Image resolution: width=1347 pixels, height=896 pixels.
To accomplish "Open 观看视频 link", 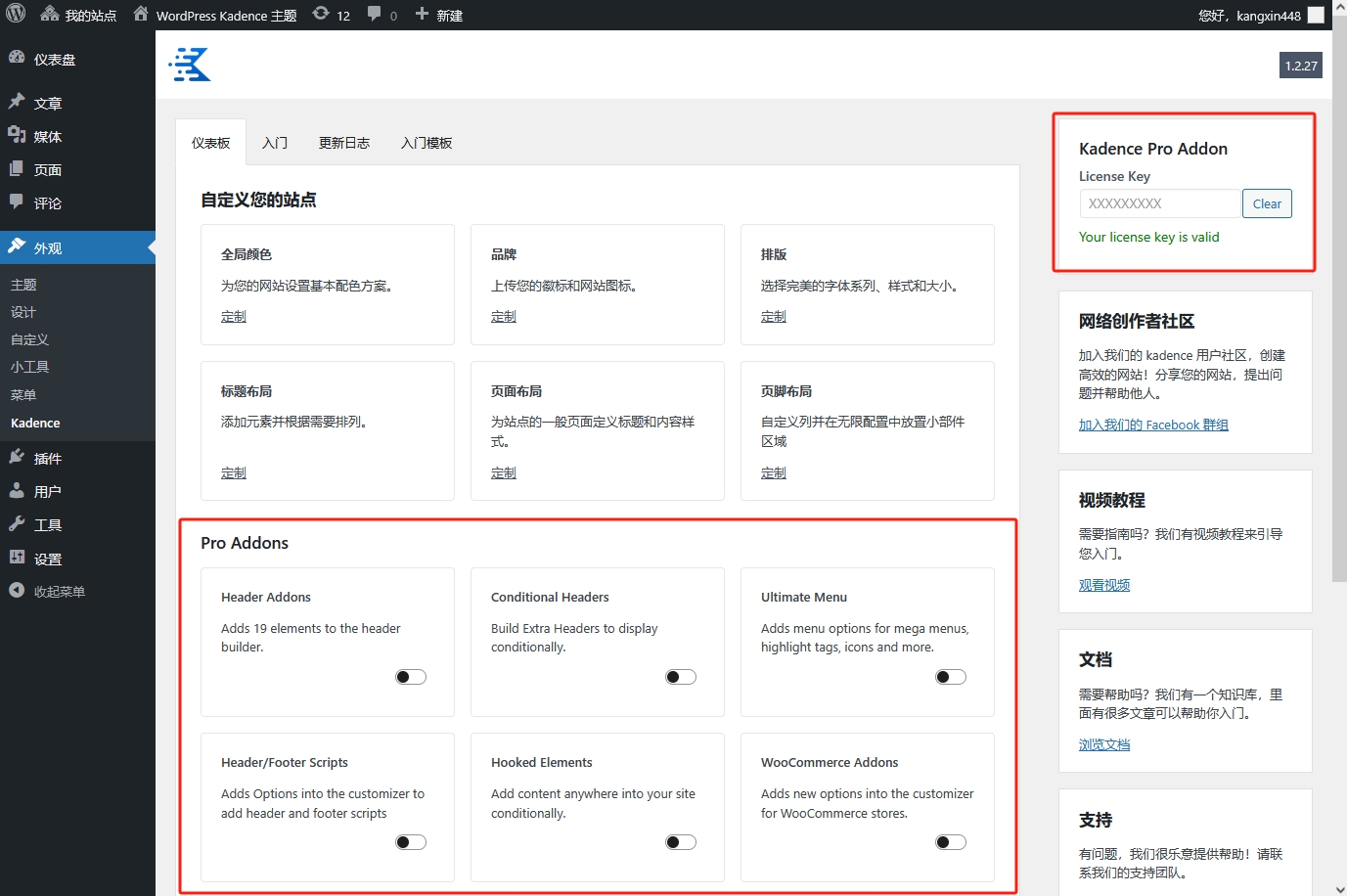I will tap(1104, 585).
